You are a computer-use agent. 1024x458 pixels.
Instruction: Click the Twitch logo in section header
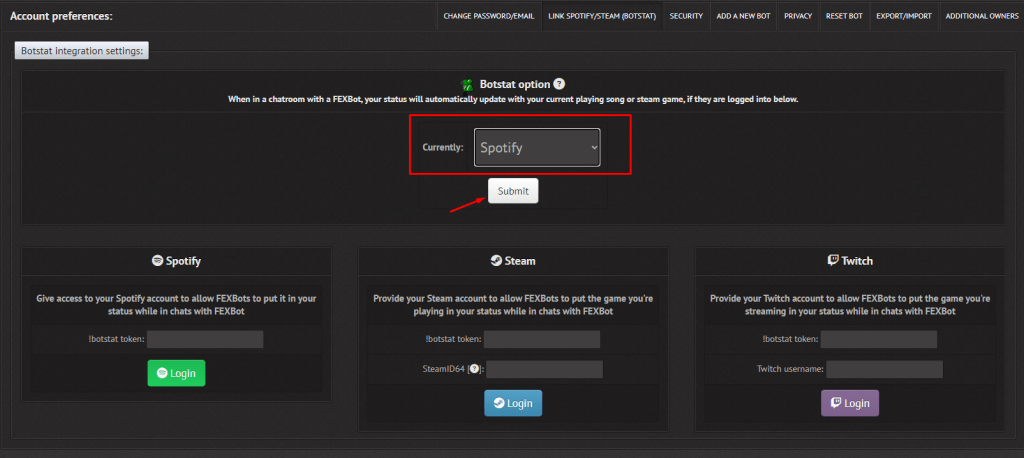pyautogui.click(x=833, y=260)
